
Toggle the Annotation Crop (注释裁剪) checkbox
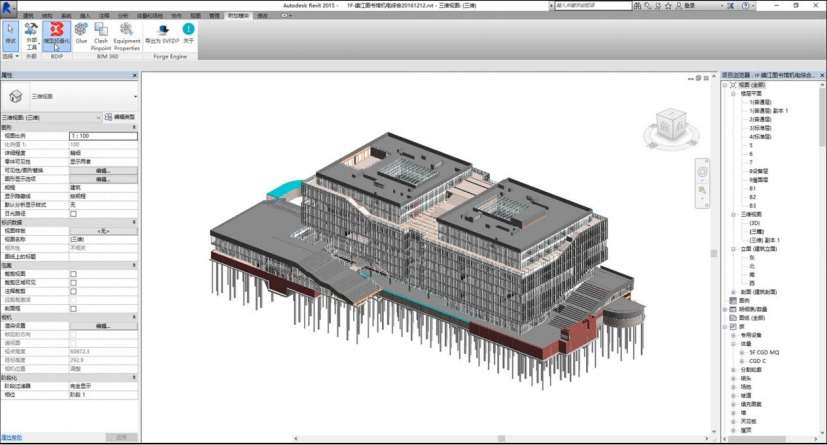tap(73, 292)
